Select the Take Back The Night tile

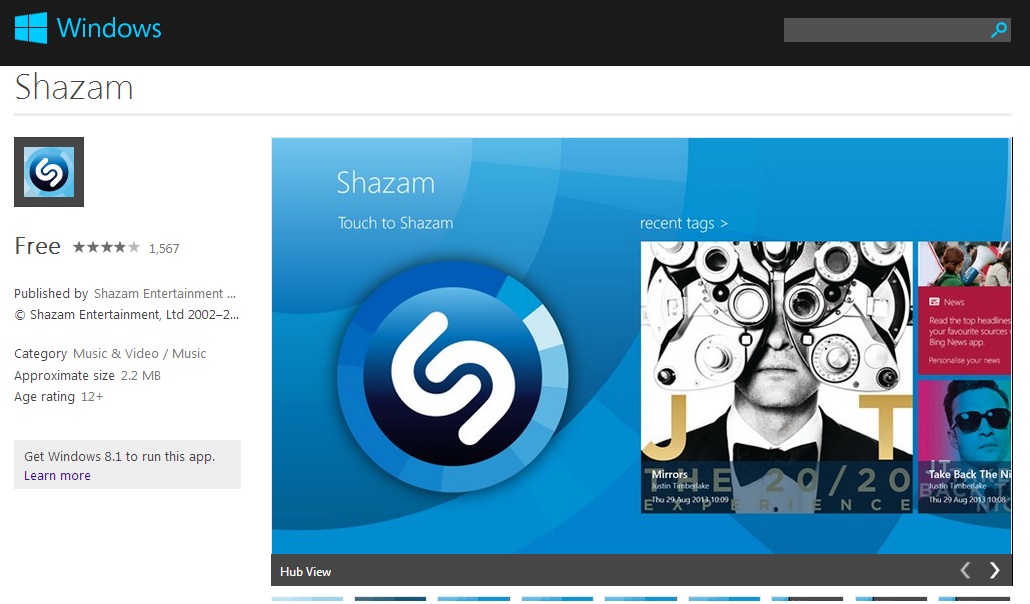pos(964,446)
